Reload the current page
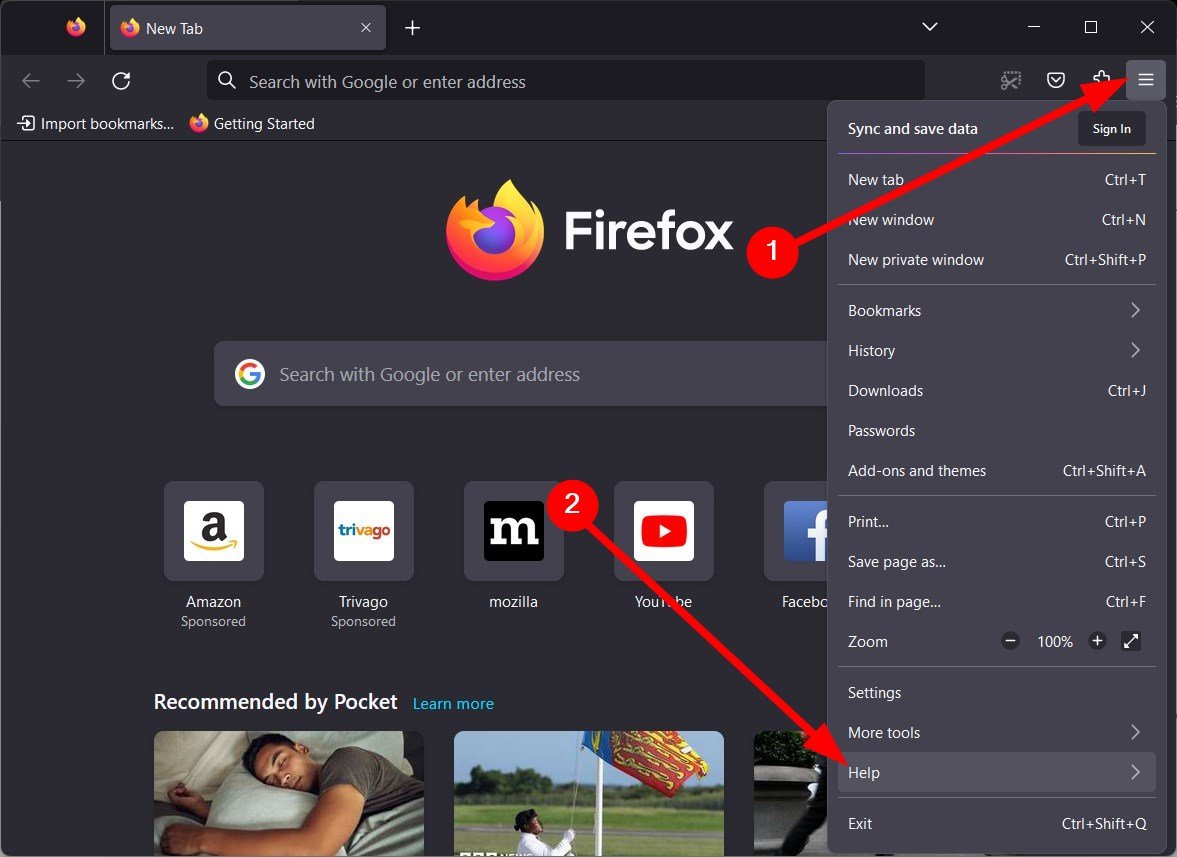This screenshot has height=857, width=1177. tap(121, 80)
